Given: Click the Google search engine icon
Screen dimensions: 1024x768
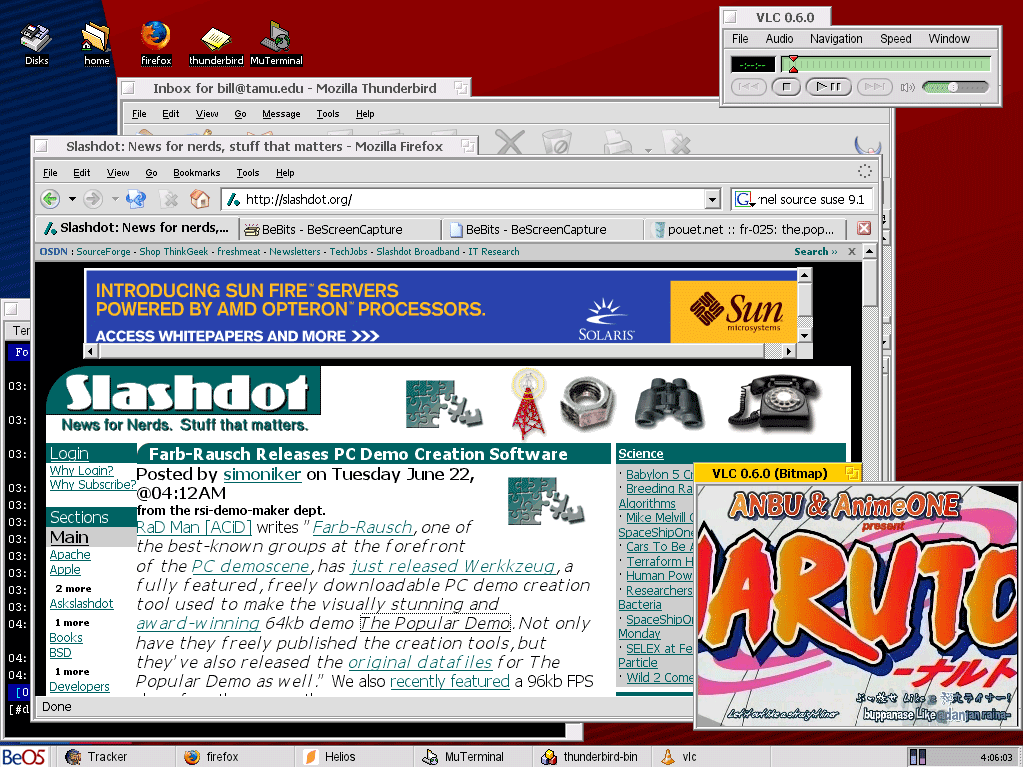Looking at the screenshot, I should click(744, 199).
